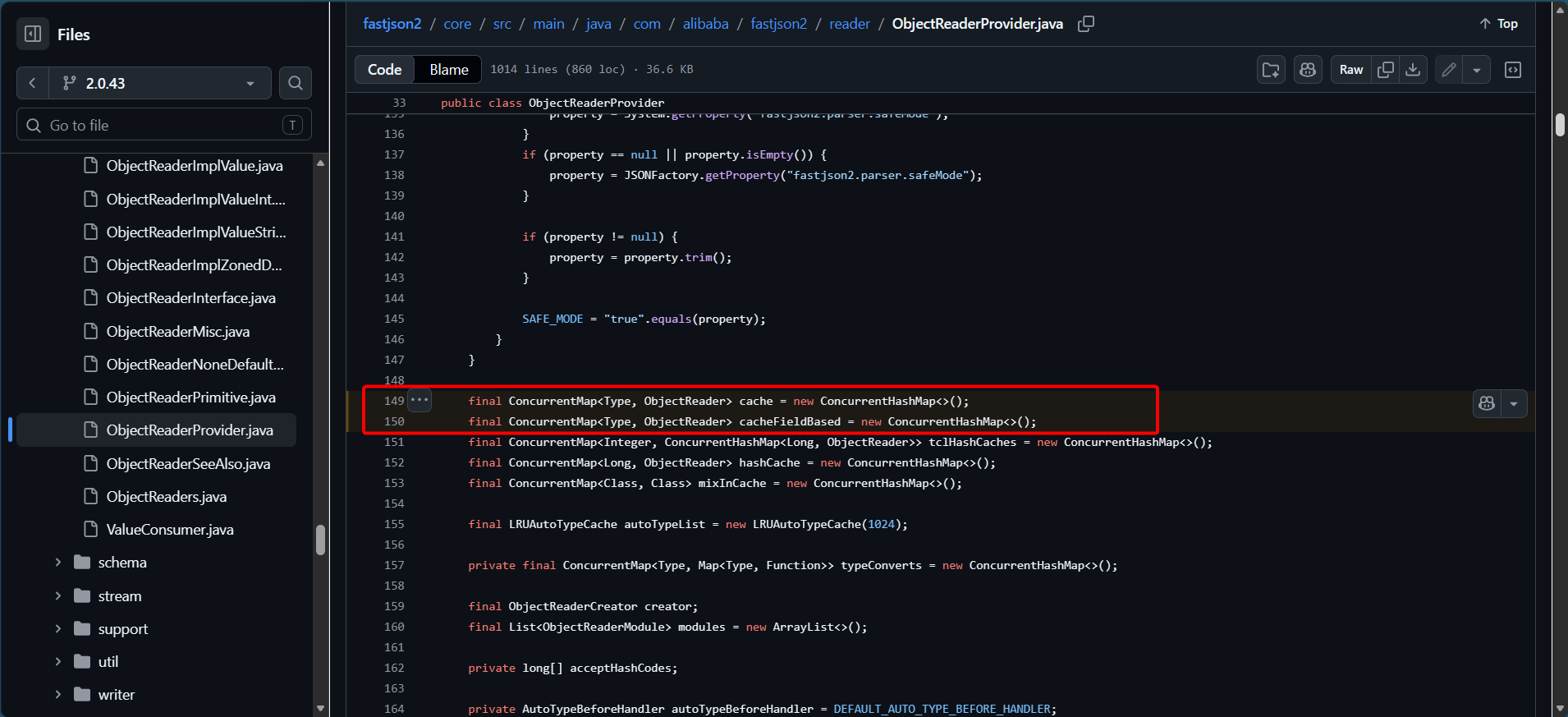Switch to the Blame tab
1568x717 pixels.
point(449,70)
